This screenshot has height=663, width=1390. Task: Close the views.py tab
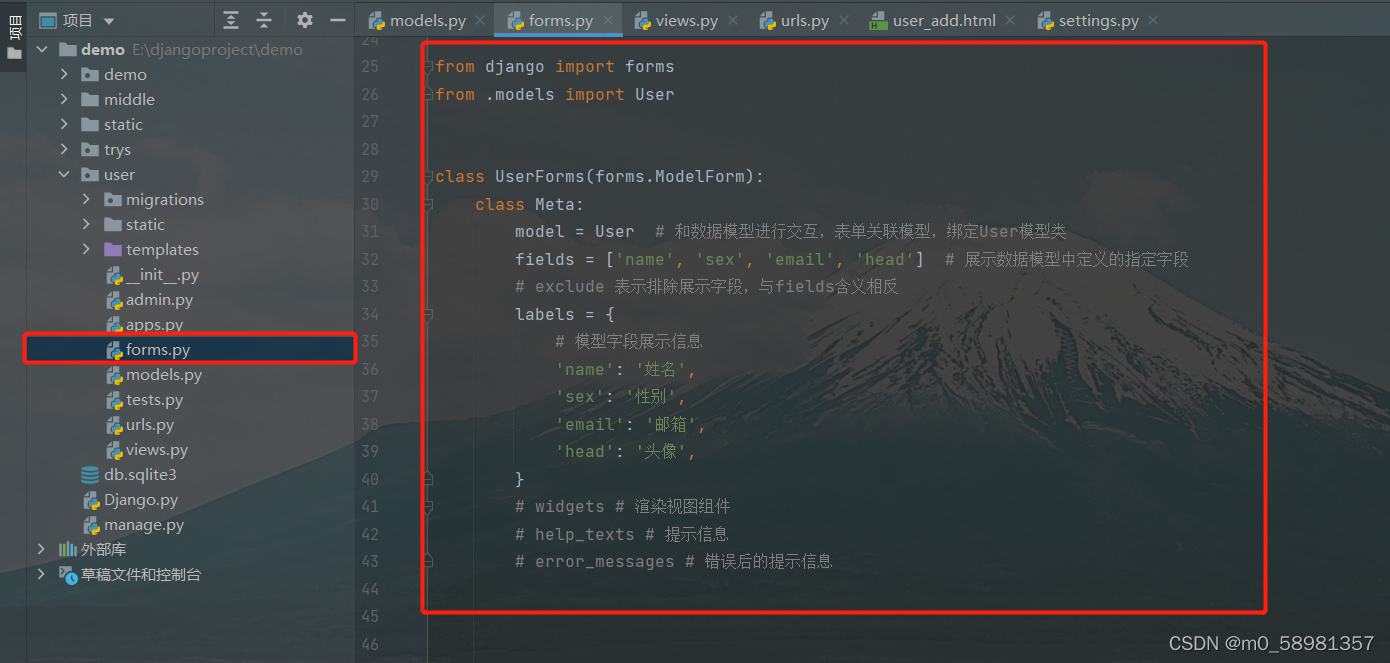pos(733,20)
